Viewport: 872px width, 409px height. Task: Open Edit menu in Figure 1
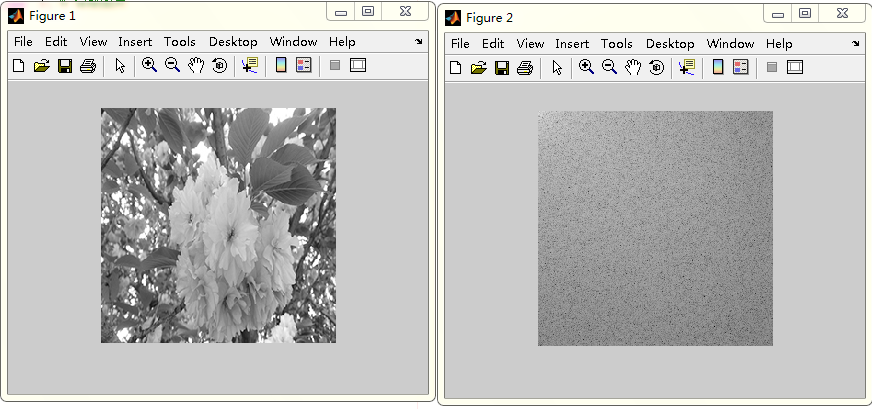pos(56,42)
